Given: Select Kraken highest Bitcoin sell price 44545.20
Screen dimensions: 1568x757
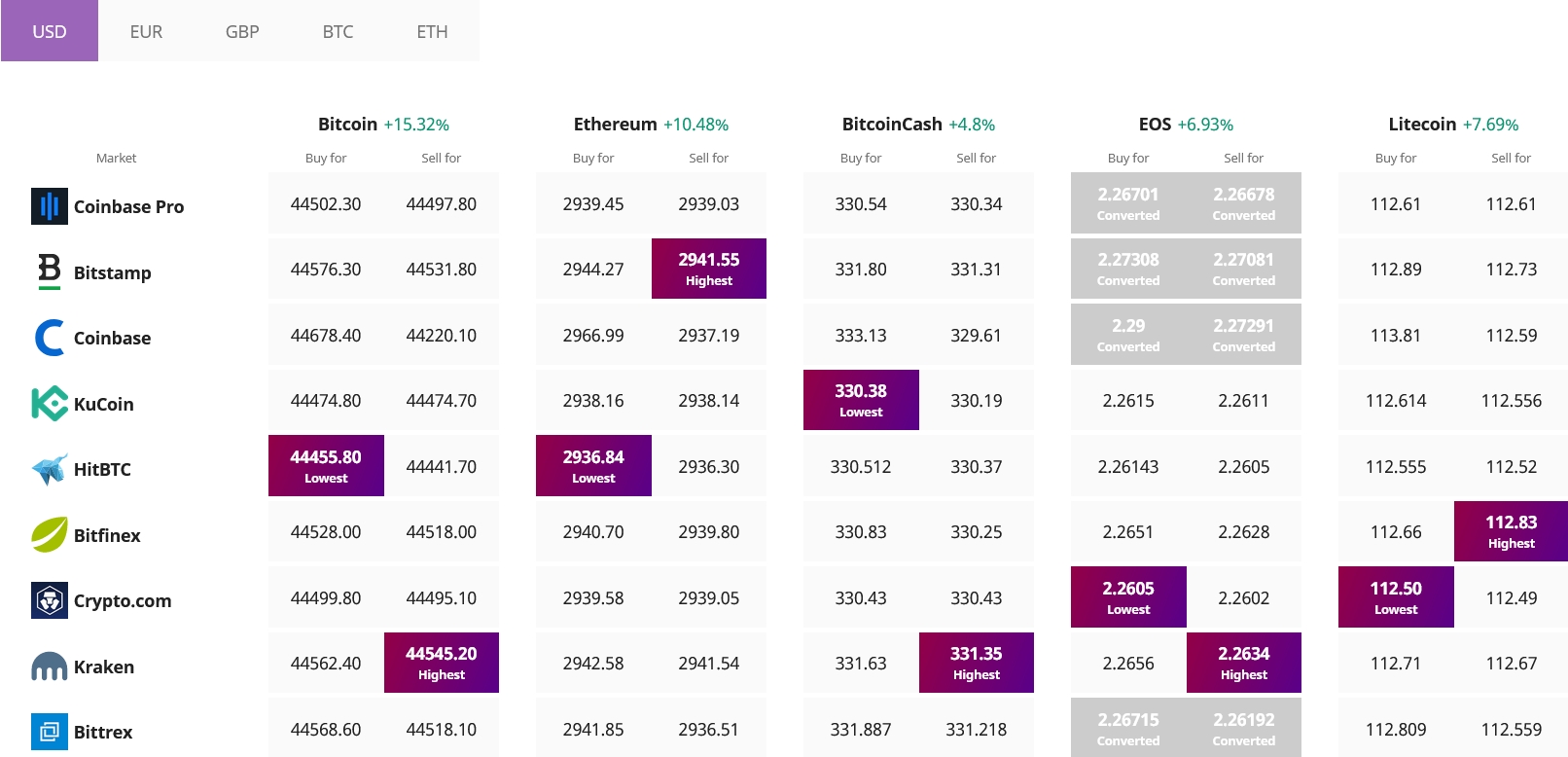Looking at the screenshot, I should tap(442, 663).
